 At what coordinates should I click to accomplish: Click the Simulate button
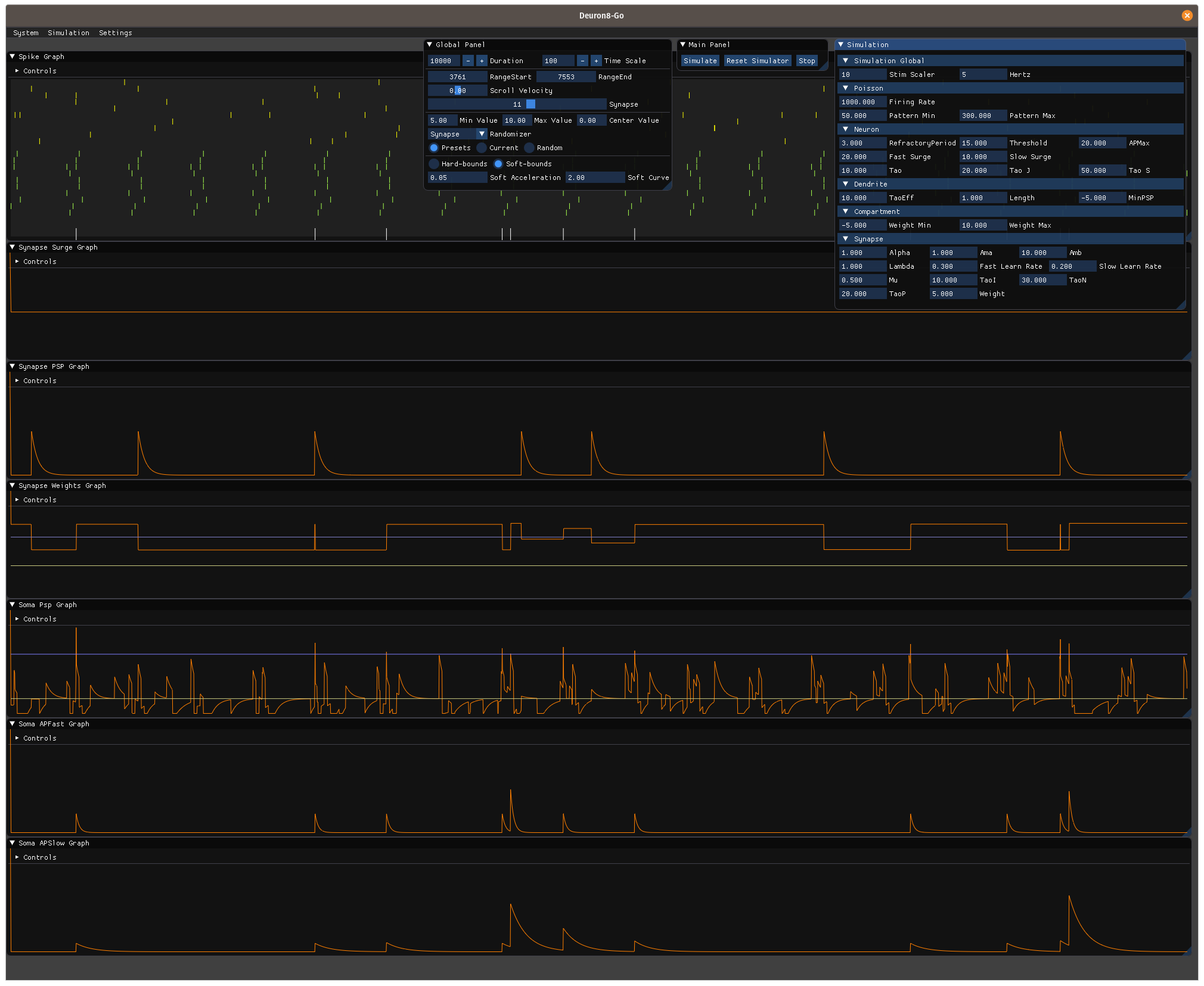pyautogui.click(x=700, y=61)
